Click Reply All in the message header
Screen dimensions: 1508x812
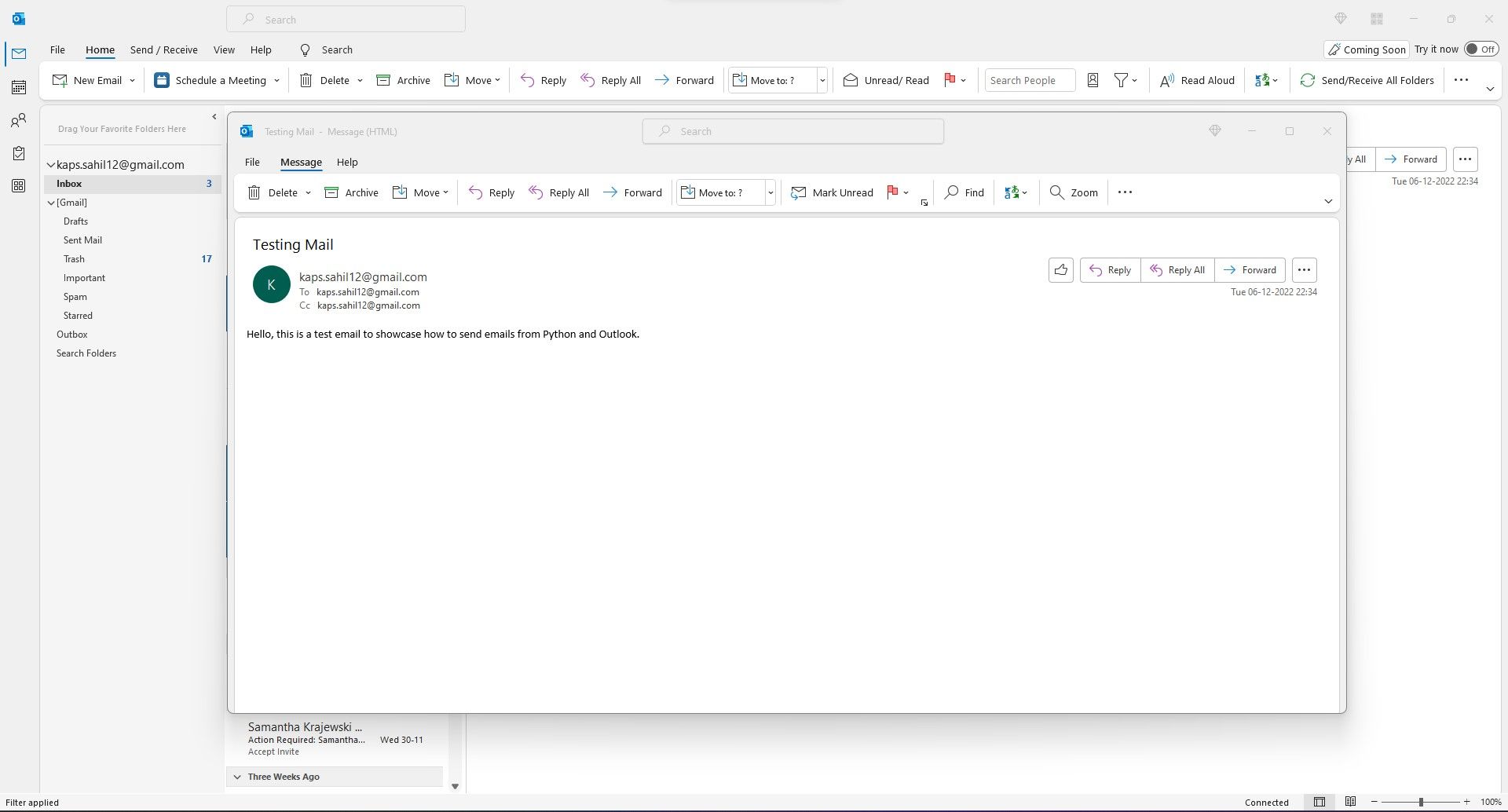point(1177,269)
